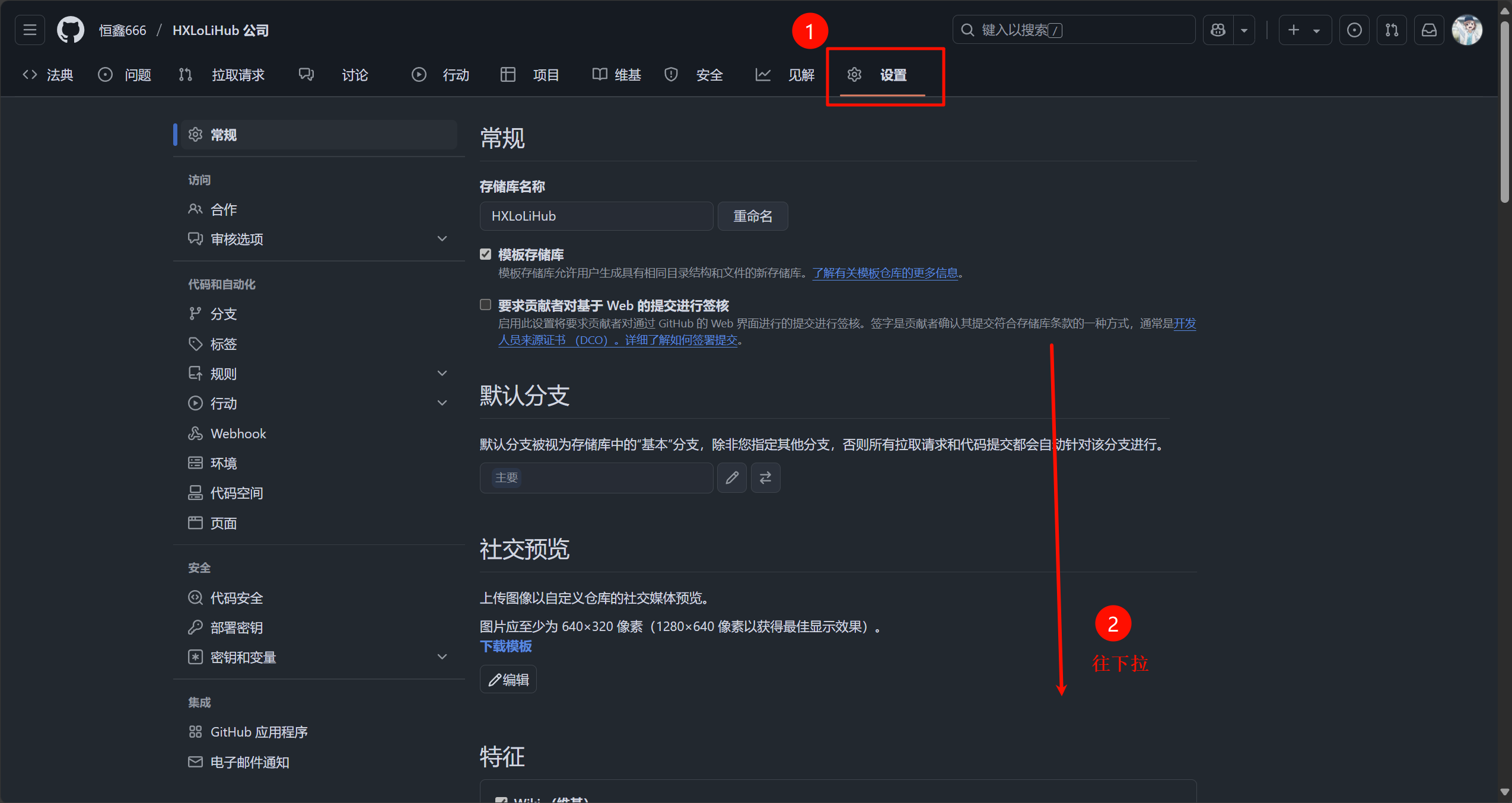Image resolution: width=1512 pixels, height=803 pixels.
Task: Open the Copilot icon button
Action: pos(1218,30)
